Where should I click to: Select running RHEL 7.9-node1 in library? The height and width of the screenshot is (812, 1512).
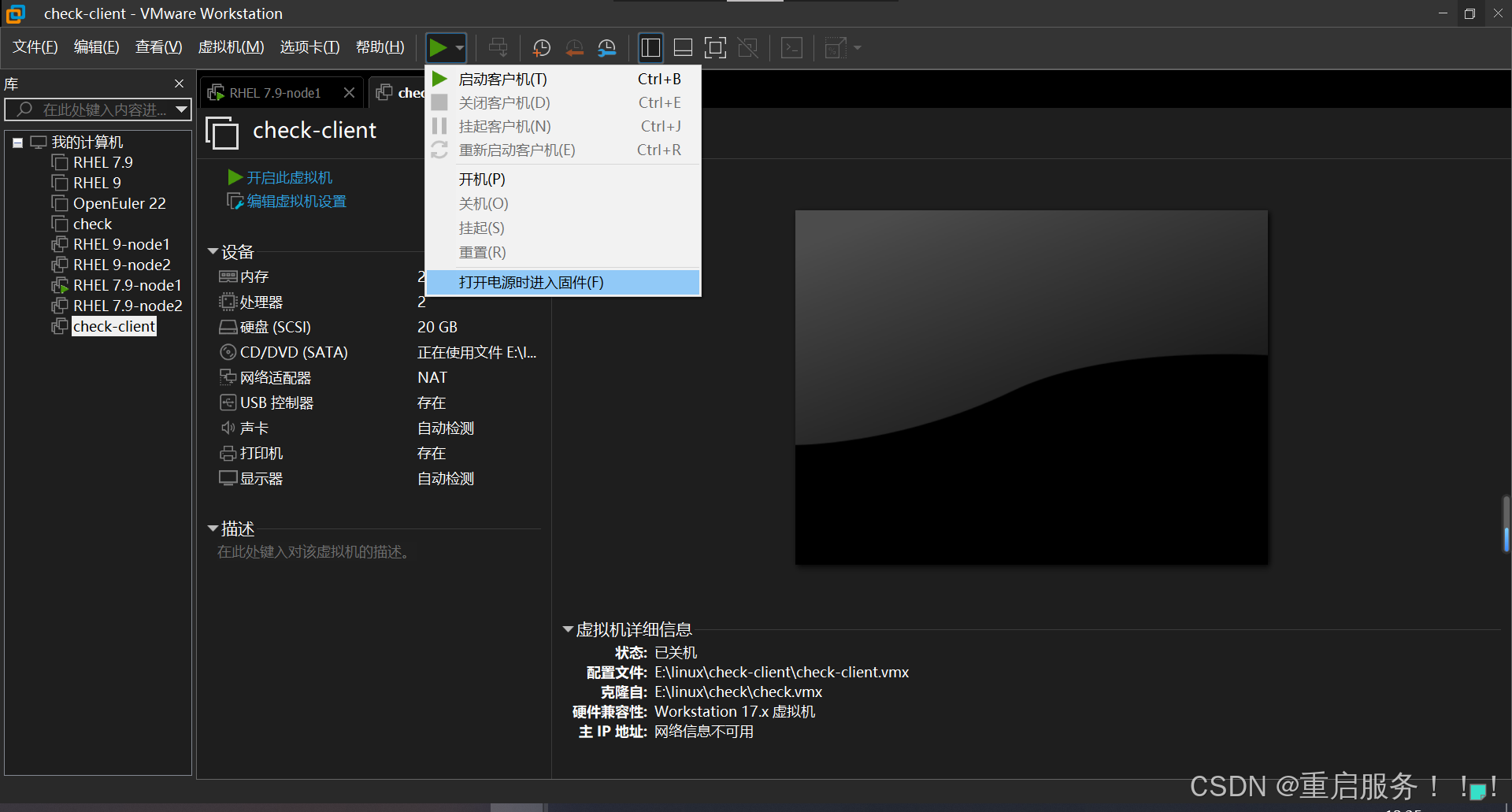[x=127, y=285]
